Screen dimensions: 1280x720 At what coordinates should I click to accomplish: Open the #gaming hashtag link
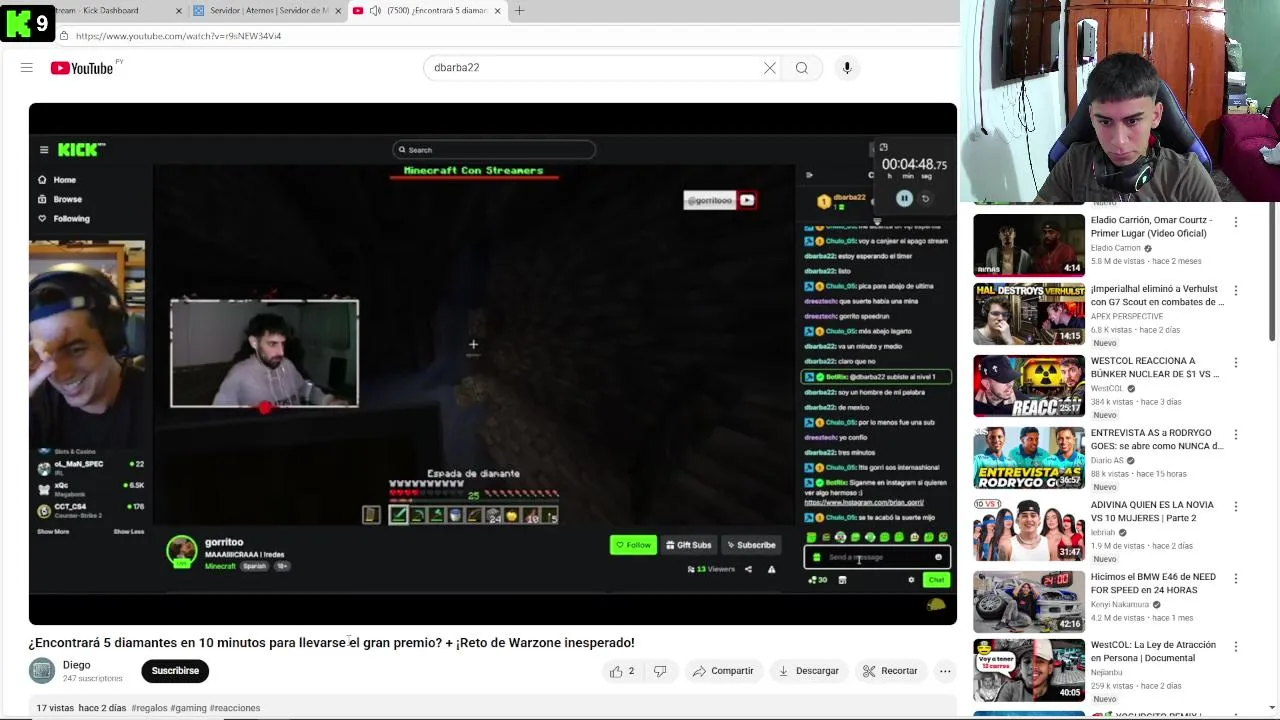click(x=188, y=708)
